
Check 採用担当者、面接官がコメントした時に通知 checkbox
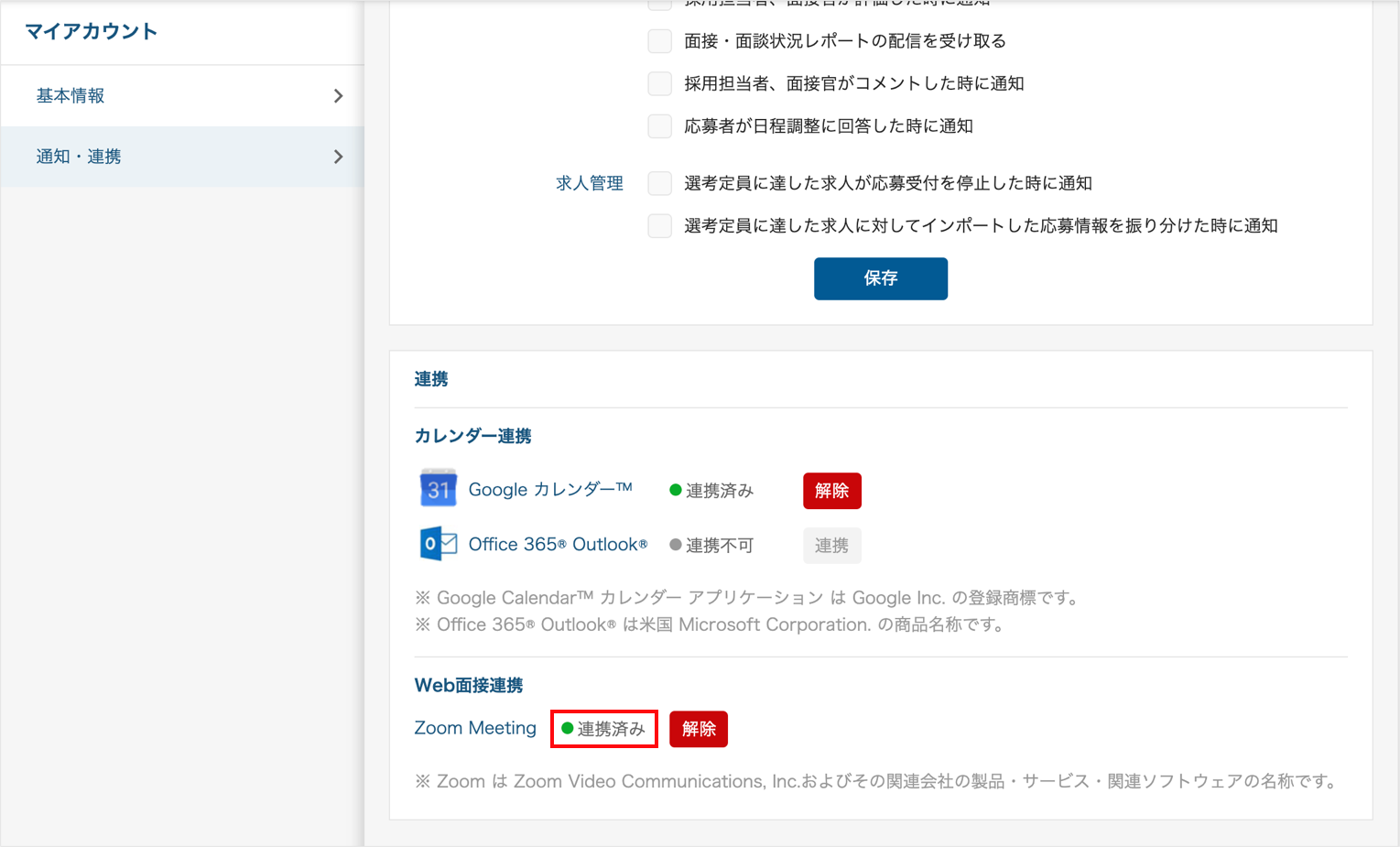pos(660,83)
